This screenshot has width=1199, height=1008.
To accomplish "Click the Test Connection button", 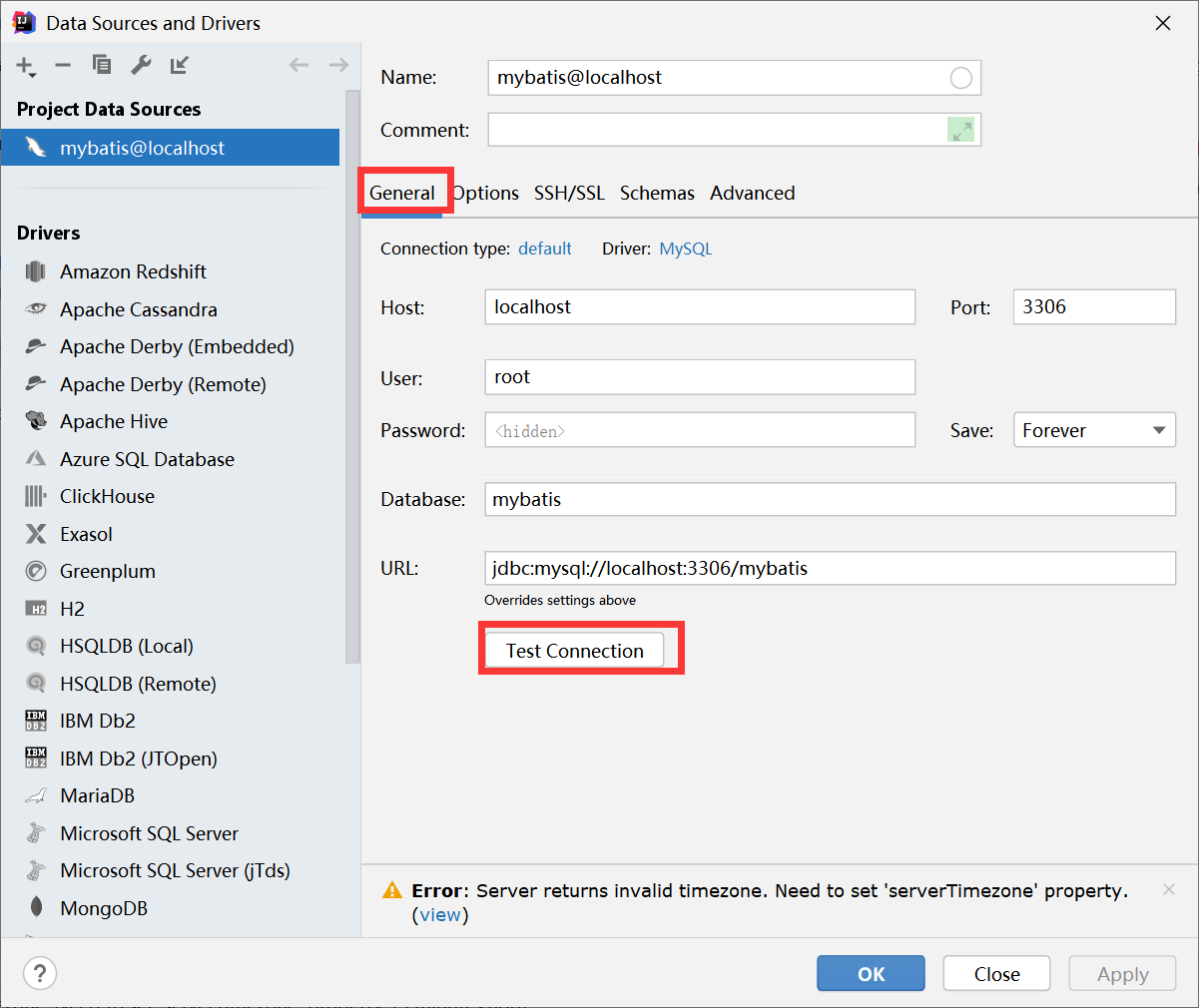I will click(x=574, y=651).
